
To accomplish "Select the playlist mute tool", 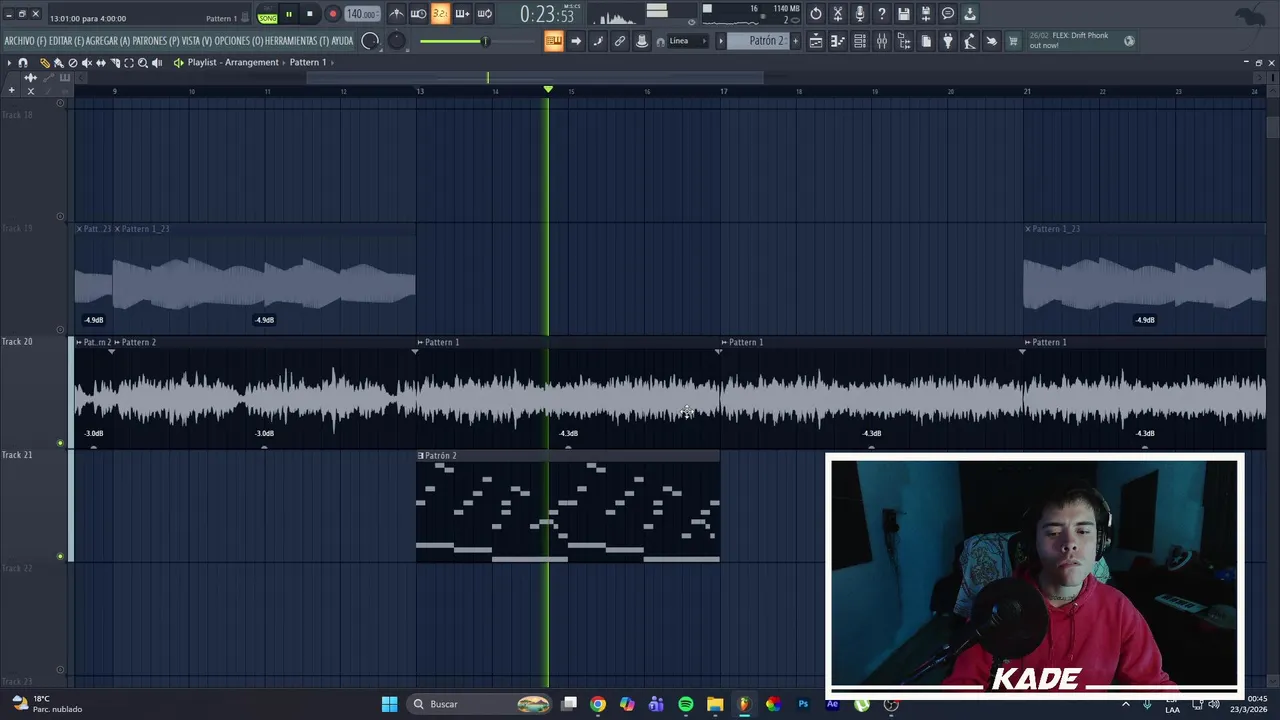I will [87, 62].
